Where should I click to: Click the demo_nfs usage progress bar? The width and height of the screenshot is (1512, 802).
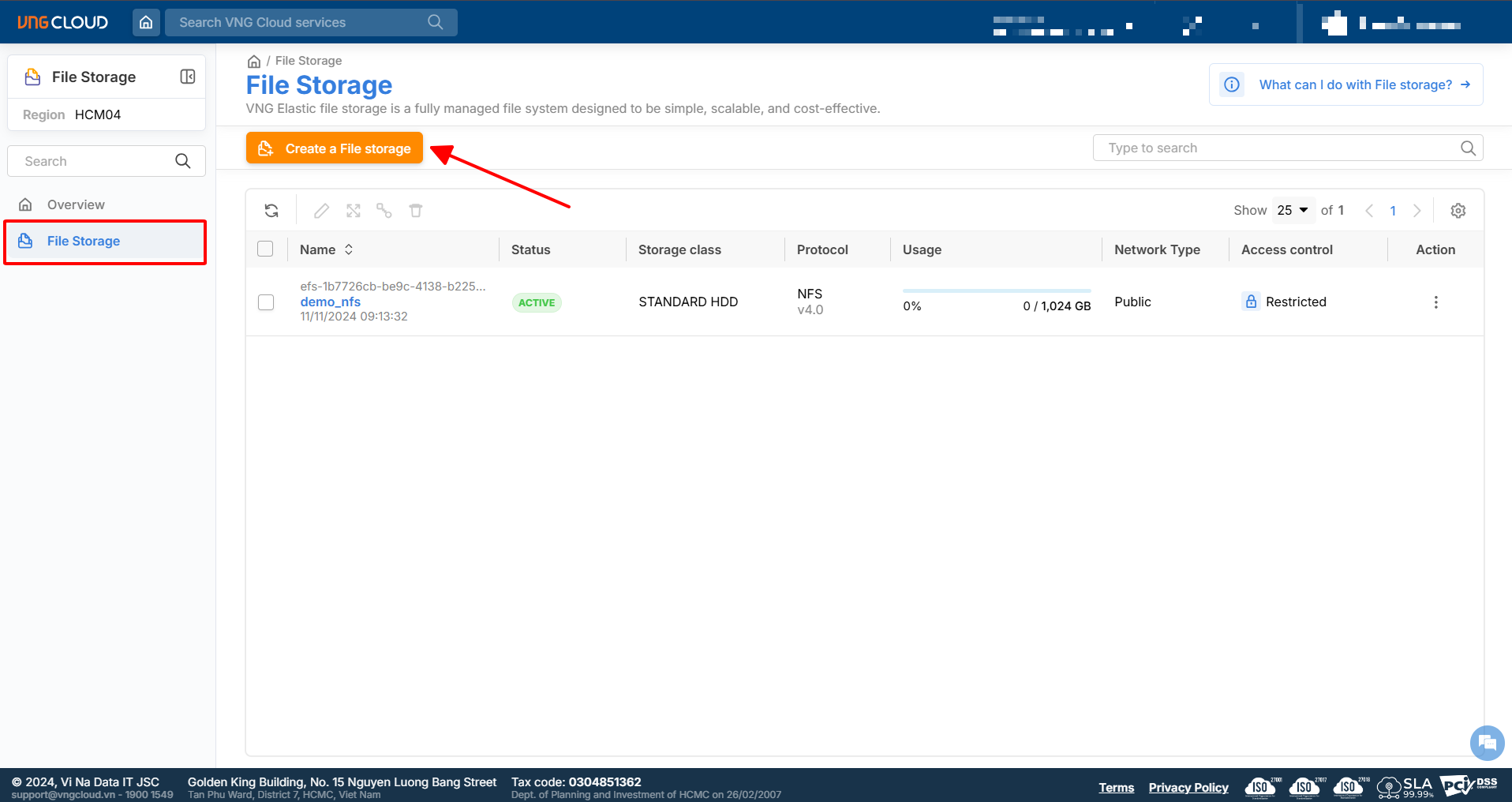pos(996,290)
